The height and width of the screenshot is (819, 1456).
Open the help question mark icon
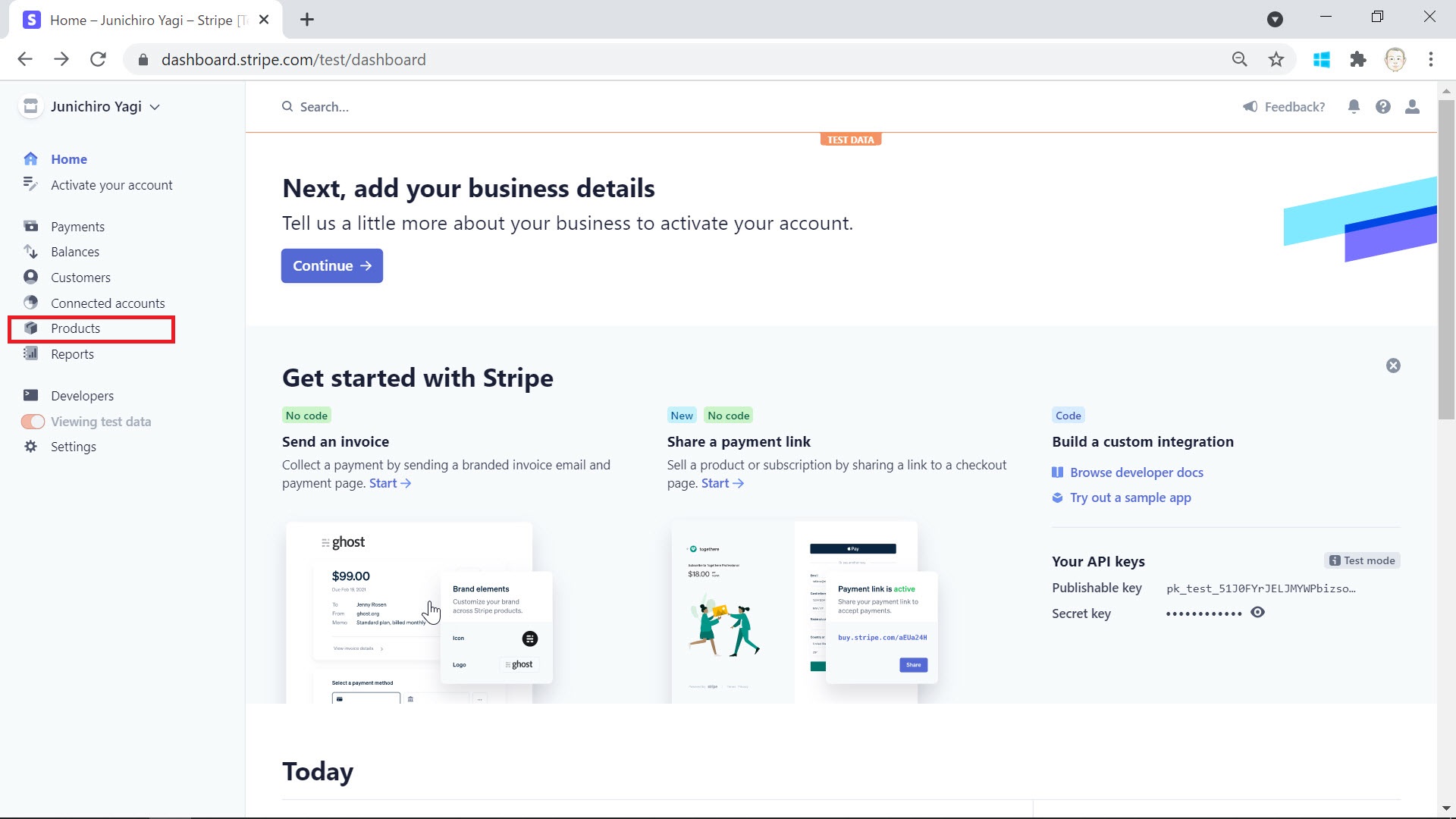tap(1383, 107)
